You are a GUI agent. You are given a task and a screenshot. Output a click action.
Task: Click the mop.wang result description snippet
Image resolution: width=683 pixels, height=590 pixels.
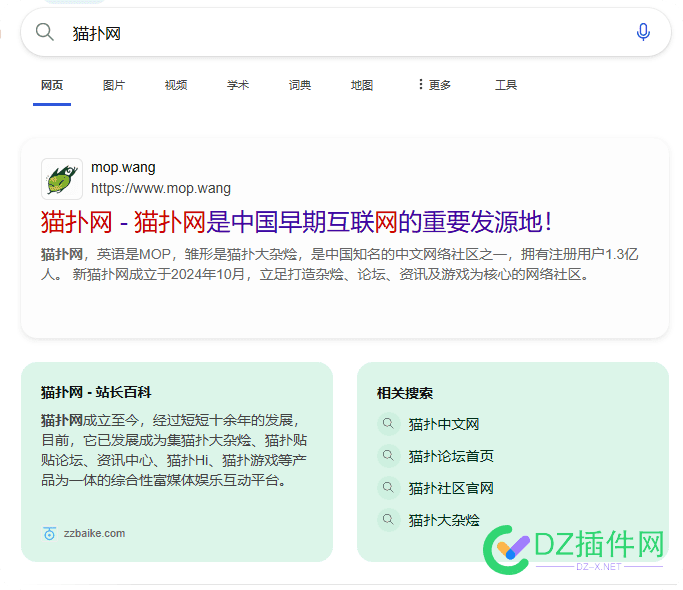[340, 264]
